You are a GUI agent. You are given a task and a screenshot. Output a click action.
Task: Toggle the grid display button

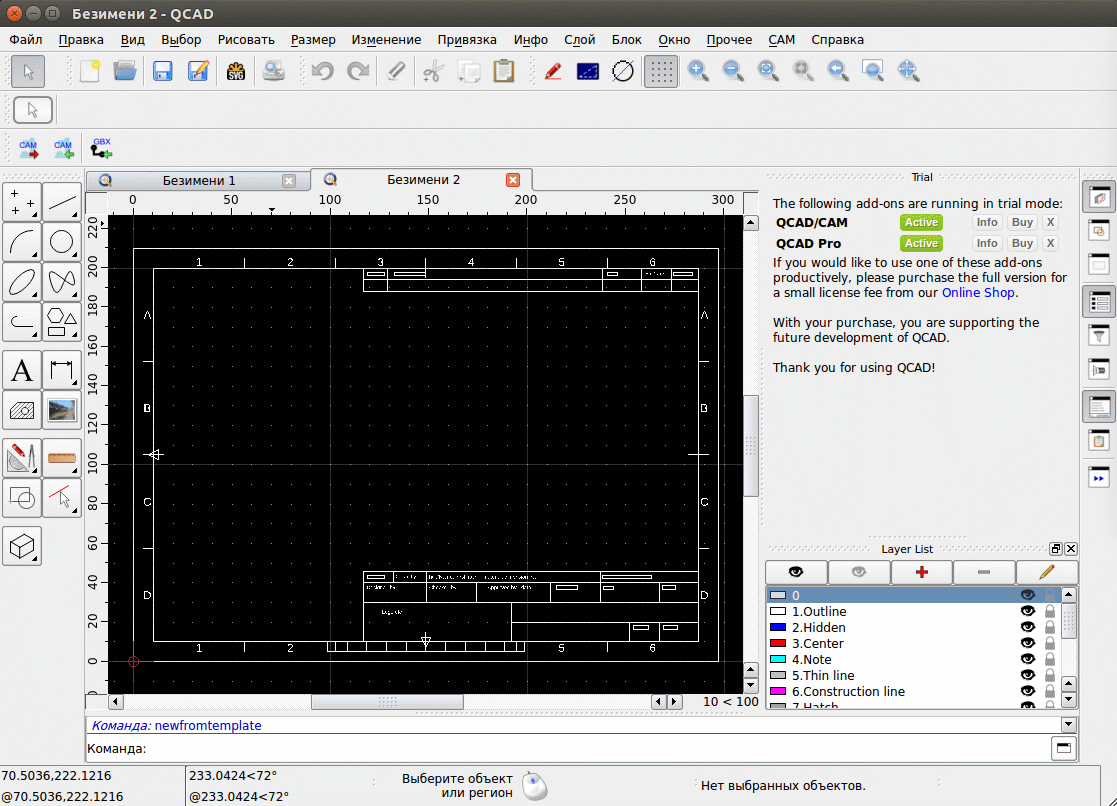coord(660,71)
